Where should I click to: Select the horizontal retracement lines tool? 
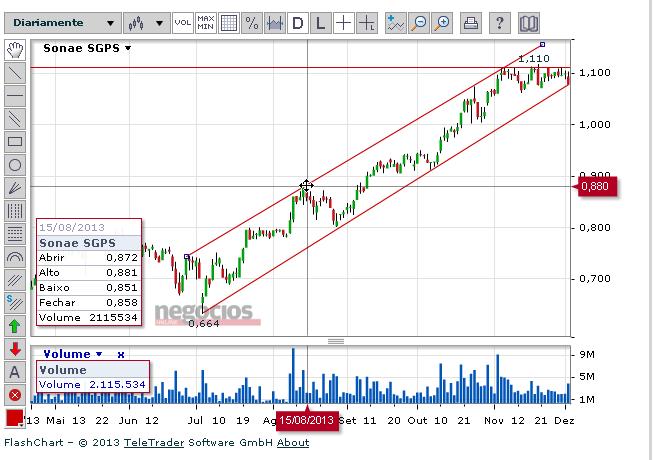click(x=15, y=234)
